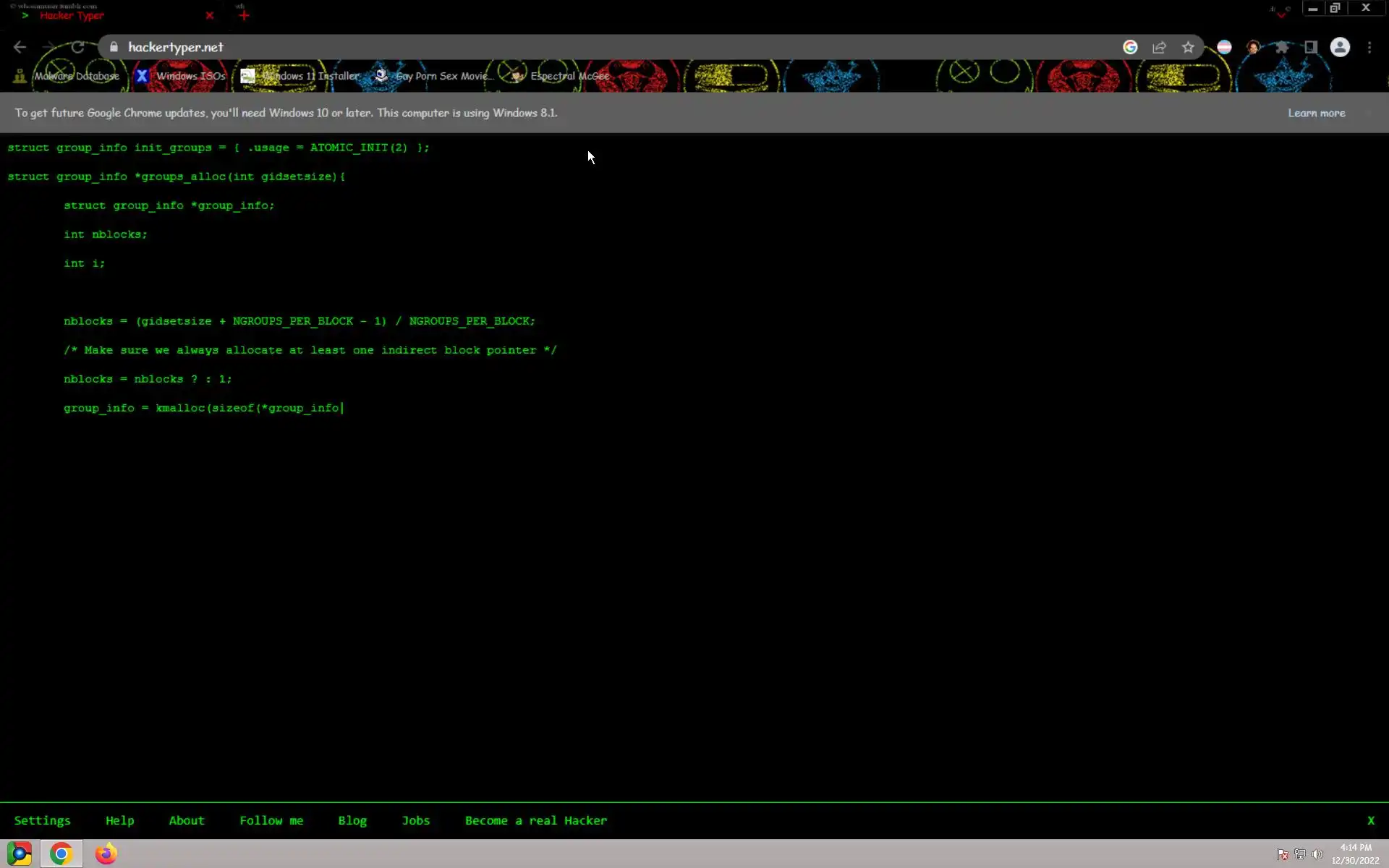The width and height of the screenshot is (1389, 868).
Task: Select the Hacker Typer tab
Action: coord(72,15)
